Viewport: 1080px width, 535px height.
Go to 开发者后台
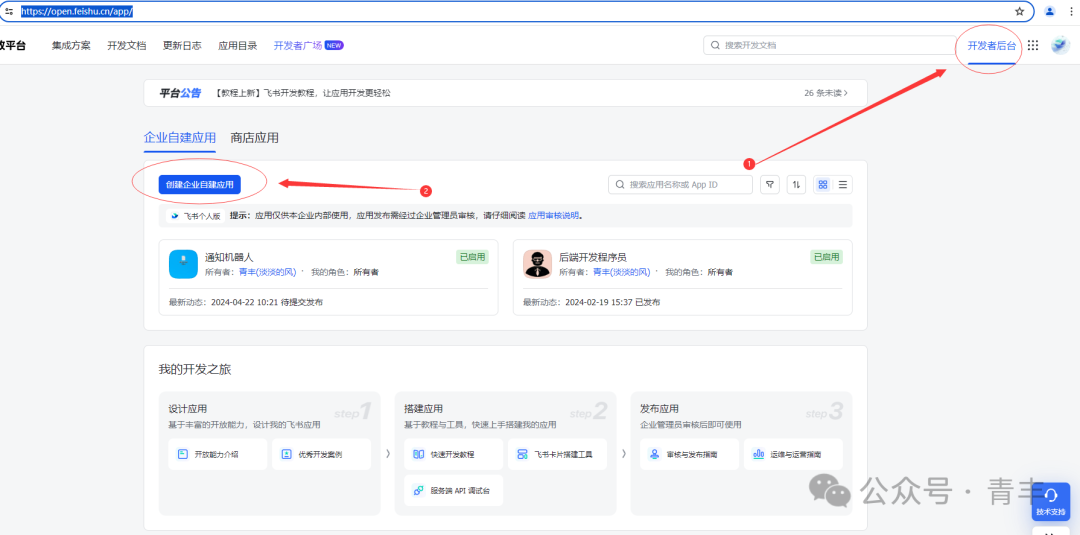[x=991, y=45]
